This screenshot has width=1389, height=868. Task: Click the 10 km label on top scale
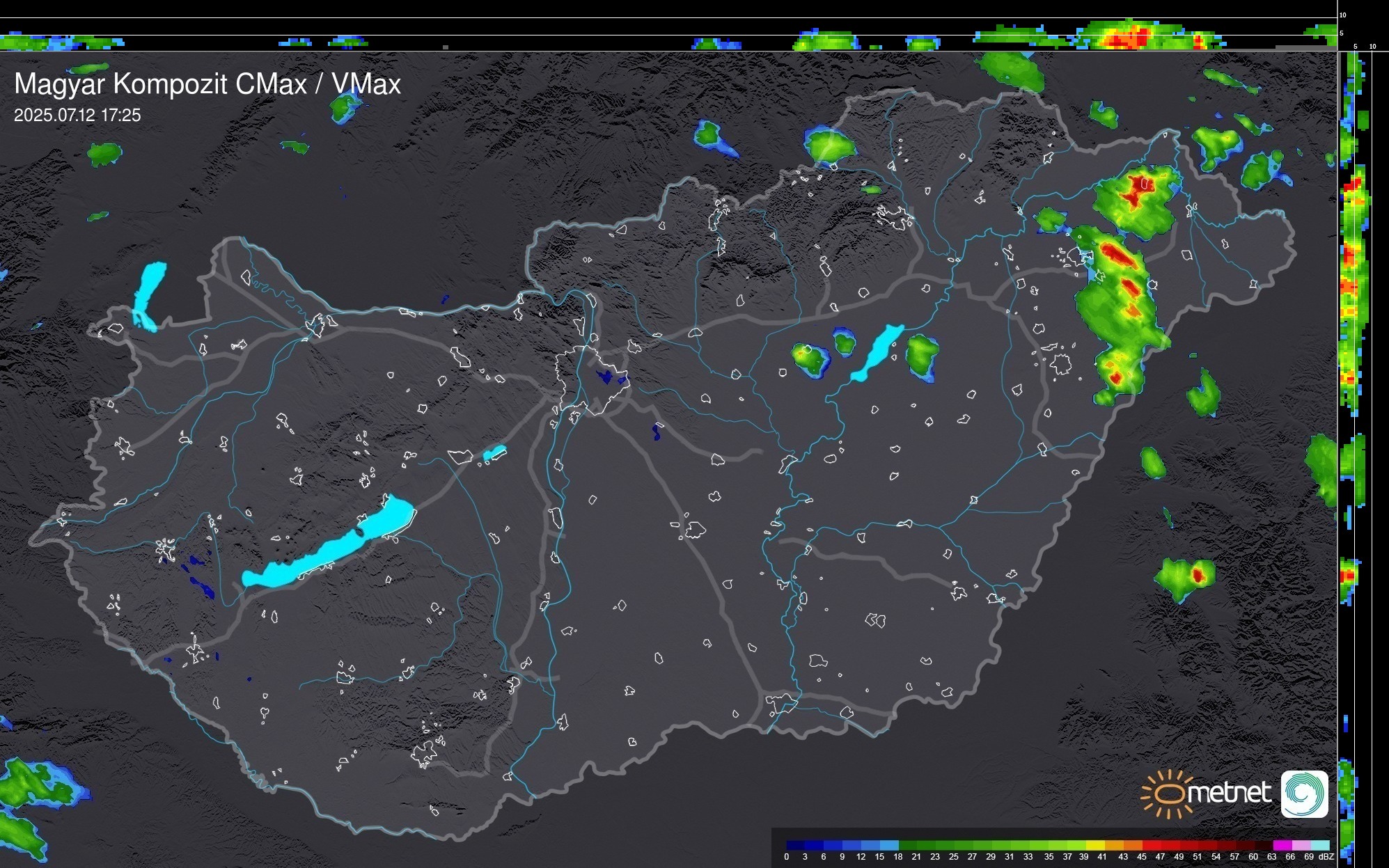point(1343,15)
